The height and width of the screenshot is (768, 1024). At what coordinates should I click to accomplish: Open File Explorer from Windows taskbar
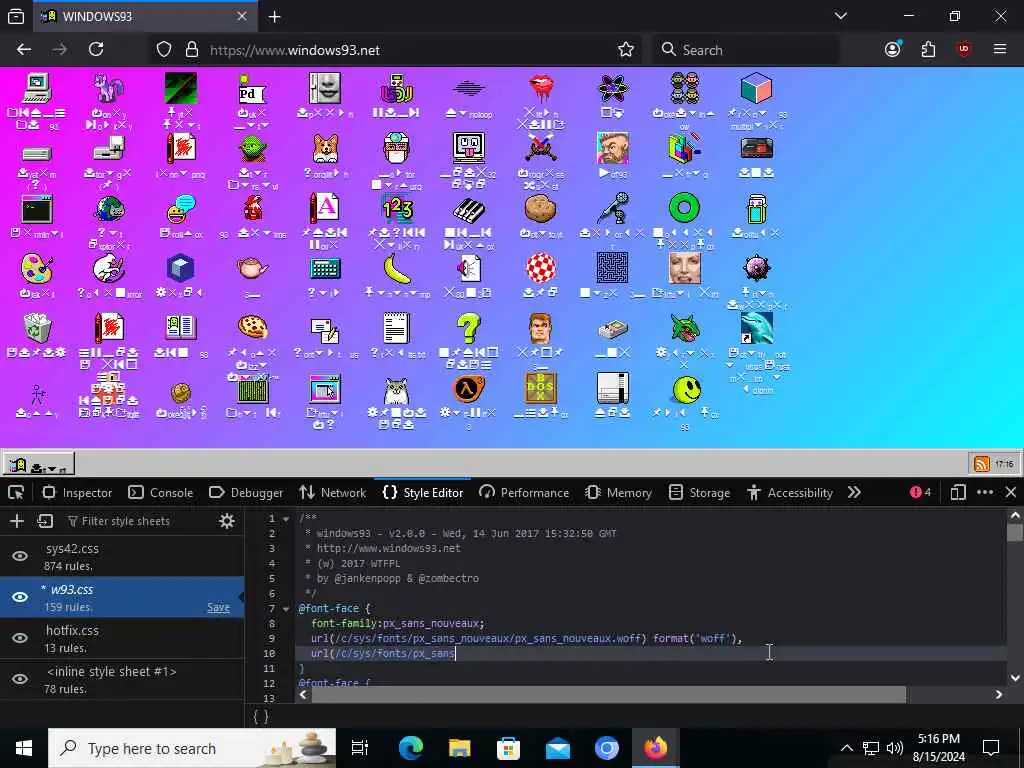(460, 748)
